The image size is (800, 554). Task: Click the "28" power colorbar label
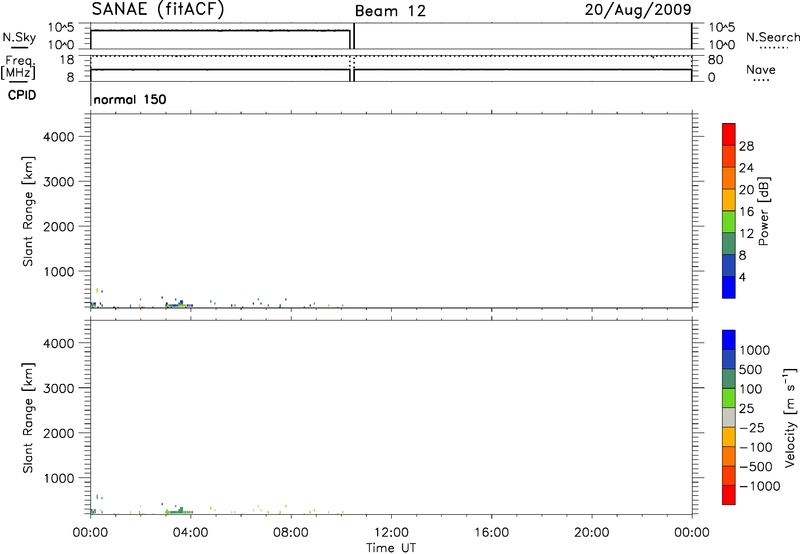coord(746,146)
